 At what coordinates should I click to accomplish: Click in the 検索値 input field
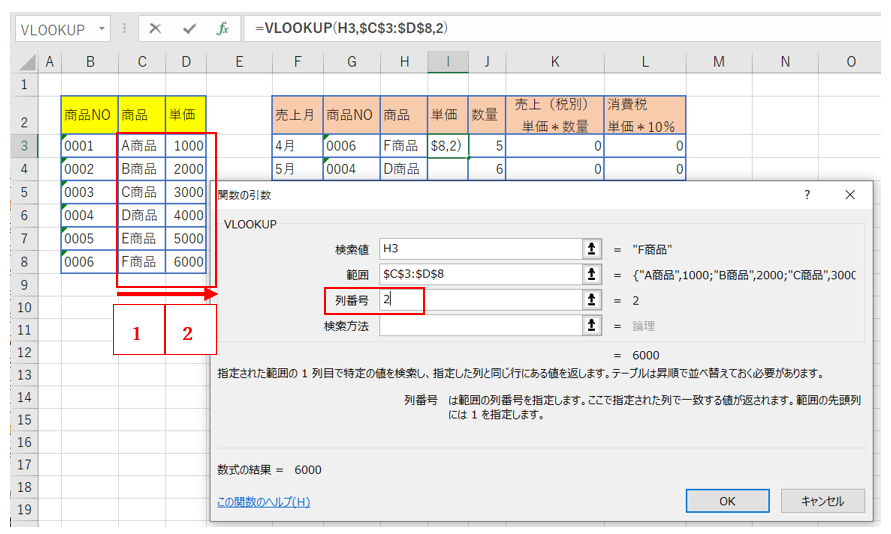click(x=478, y=249)
